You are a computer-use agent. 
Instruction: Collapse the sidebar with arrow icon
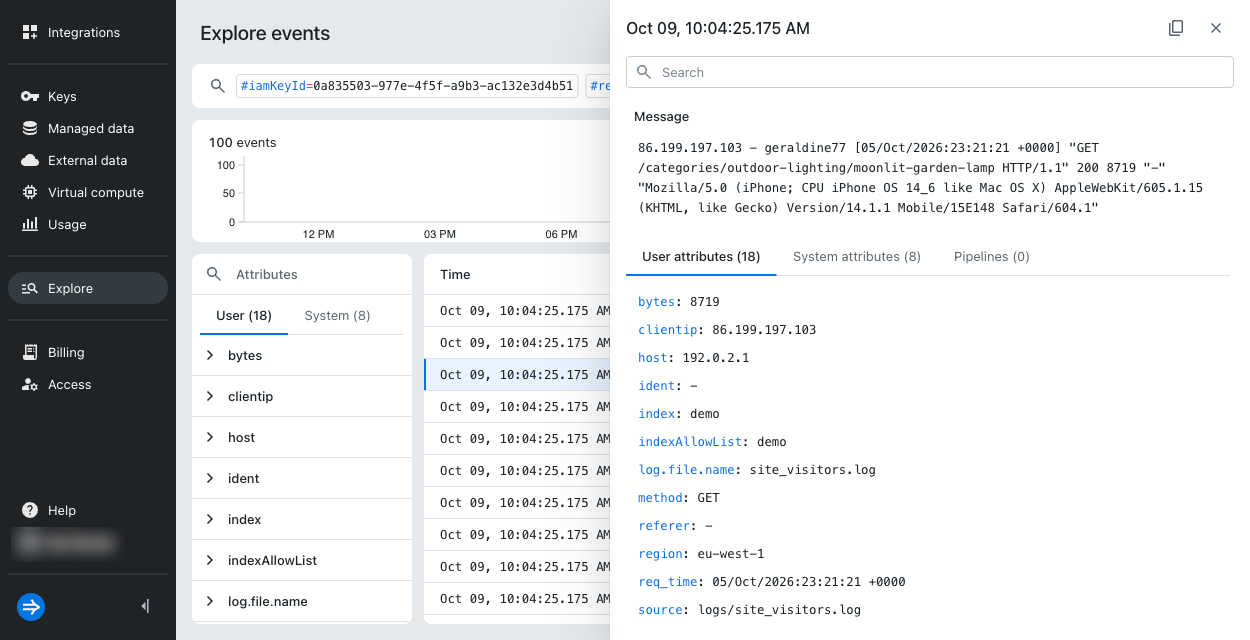(x=145, y=606)
